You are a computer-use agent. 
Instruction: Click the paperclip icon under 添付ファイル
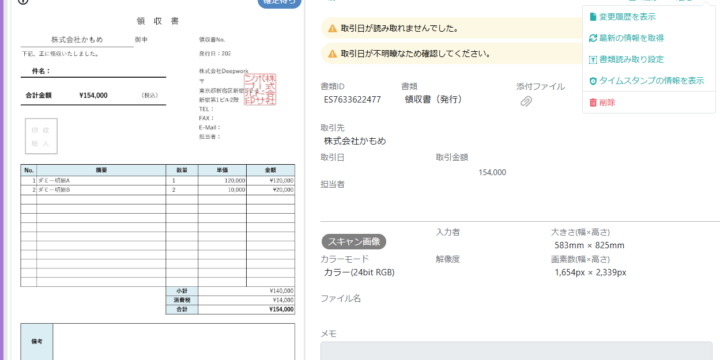tap(526, 101)
